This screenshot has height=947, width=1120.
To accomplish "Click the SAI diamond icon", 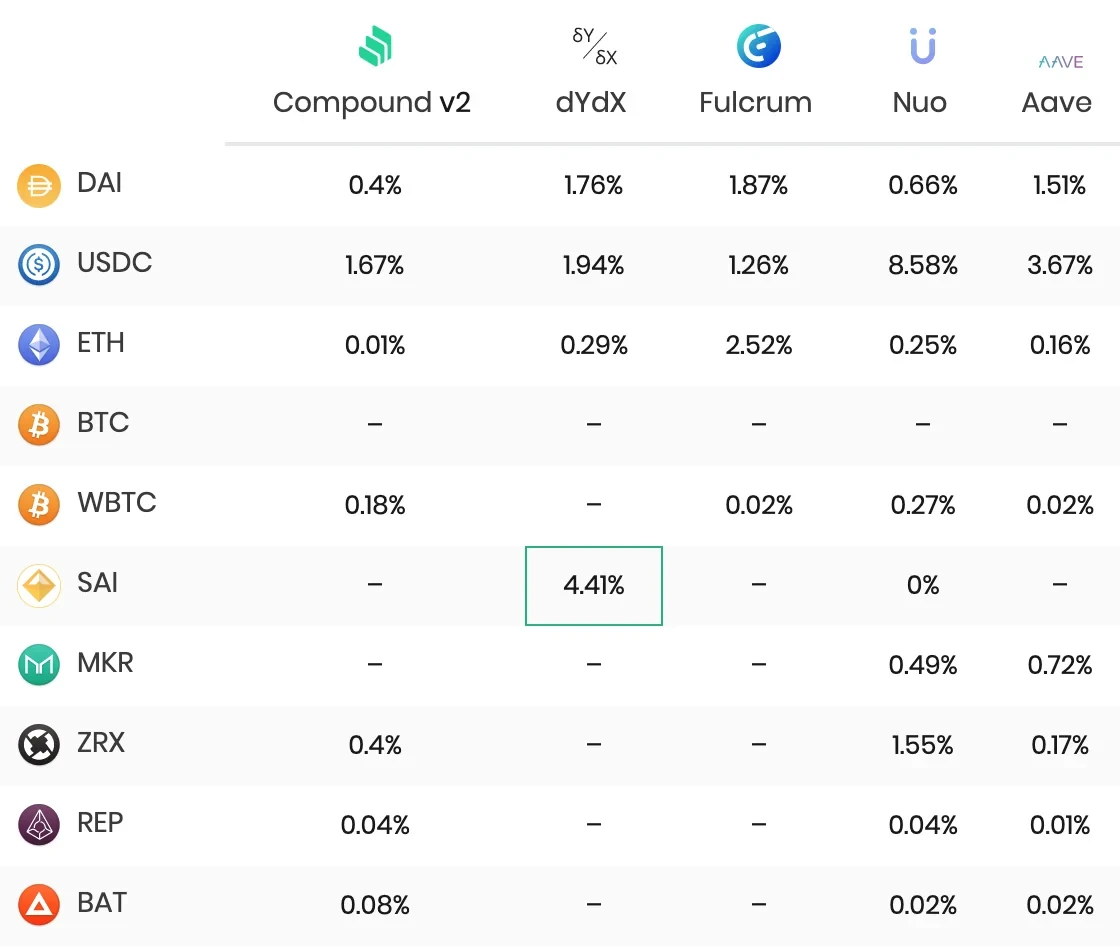I will (x=39, y=586).
